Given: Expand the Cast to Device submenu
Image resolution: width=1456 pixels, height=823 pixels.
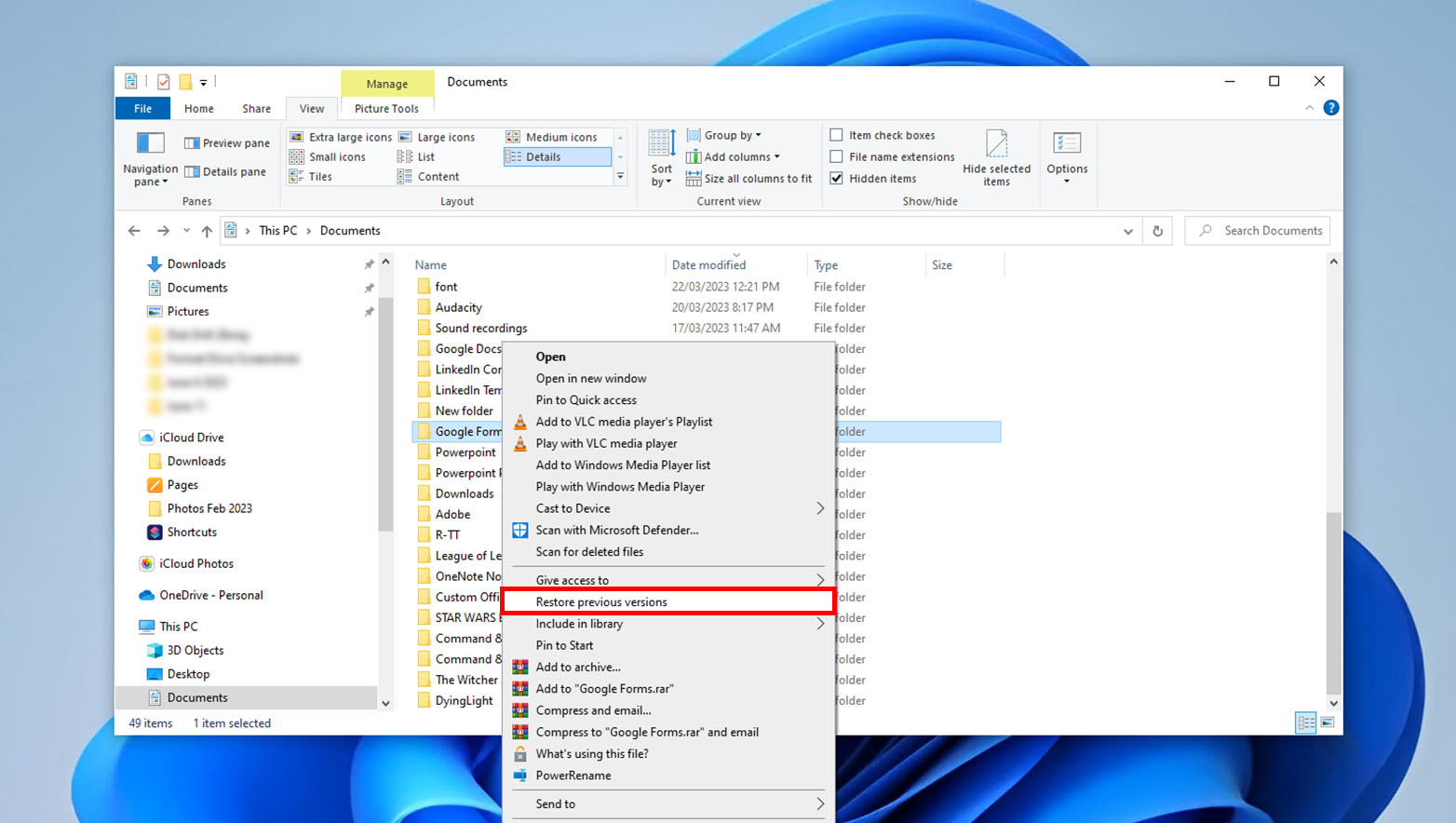Looking at the screenshot, I should point(573,508).
